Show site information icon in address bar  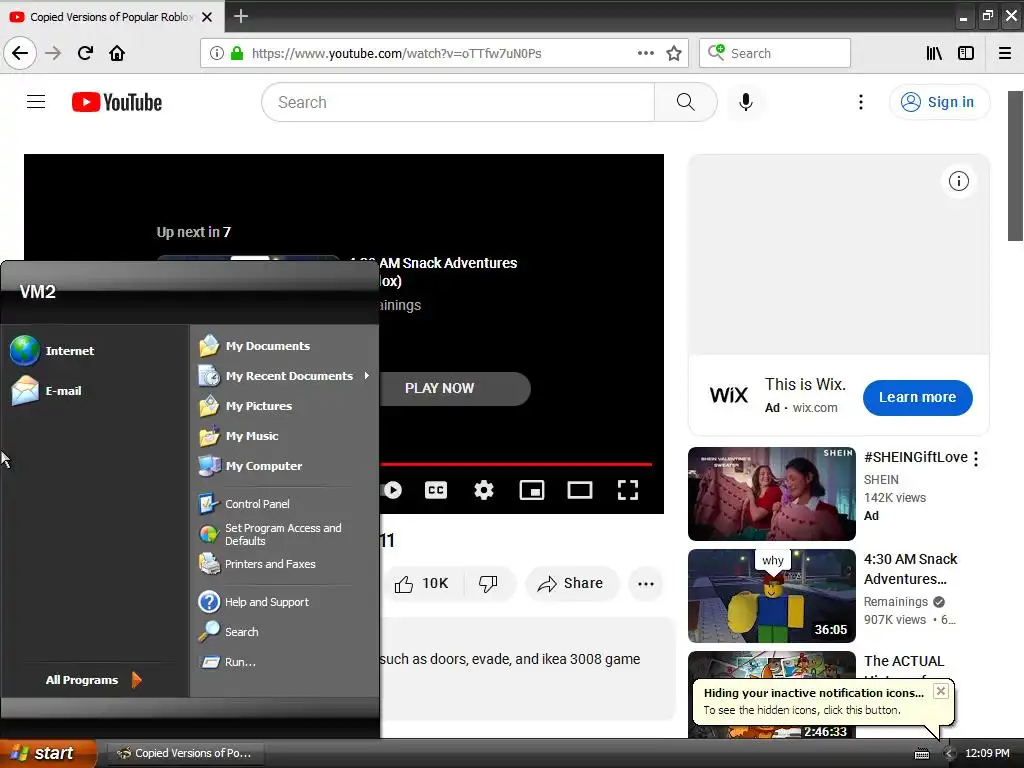click(217, 53)
